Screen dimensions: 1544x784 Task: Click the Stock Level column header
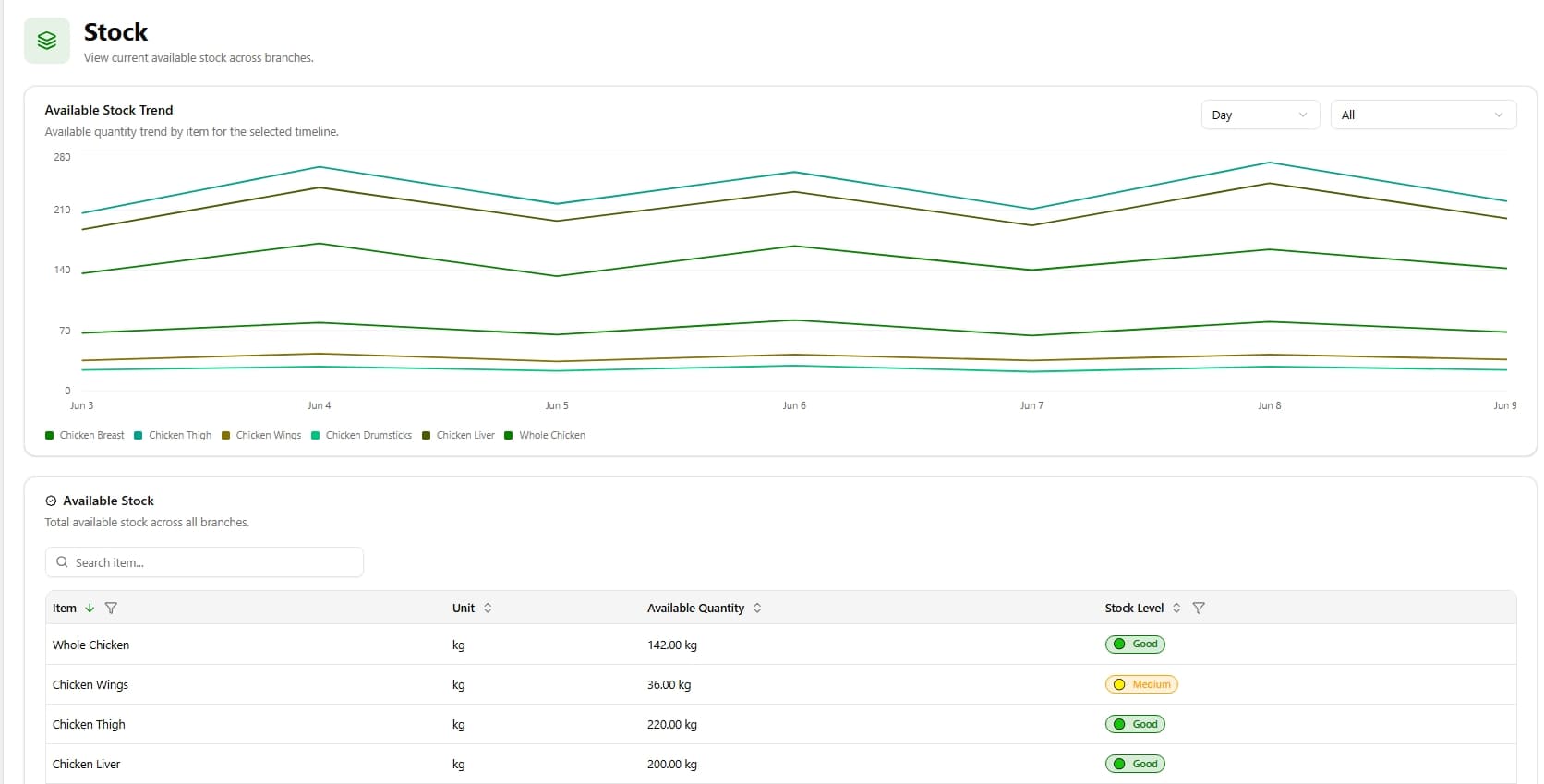(1134, 609)
